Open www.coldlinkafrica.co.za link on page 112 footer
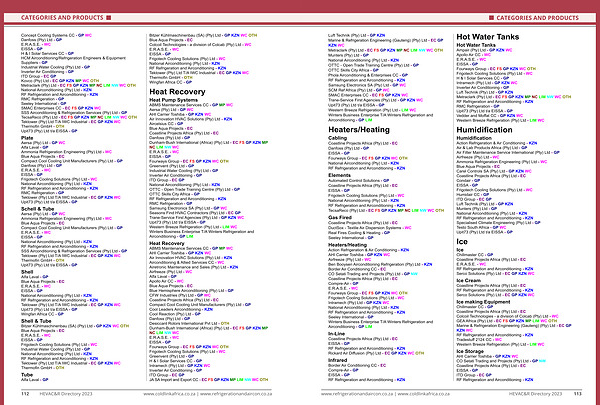The image size is (600, 405). pos(169,394)
